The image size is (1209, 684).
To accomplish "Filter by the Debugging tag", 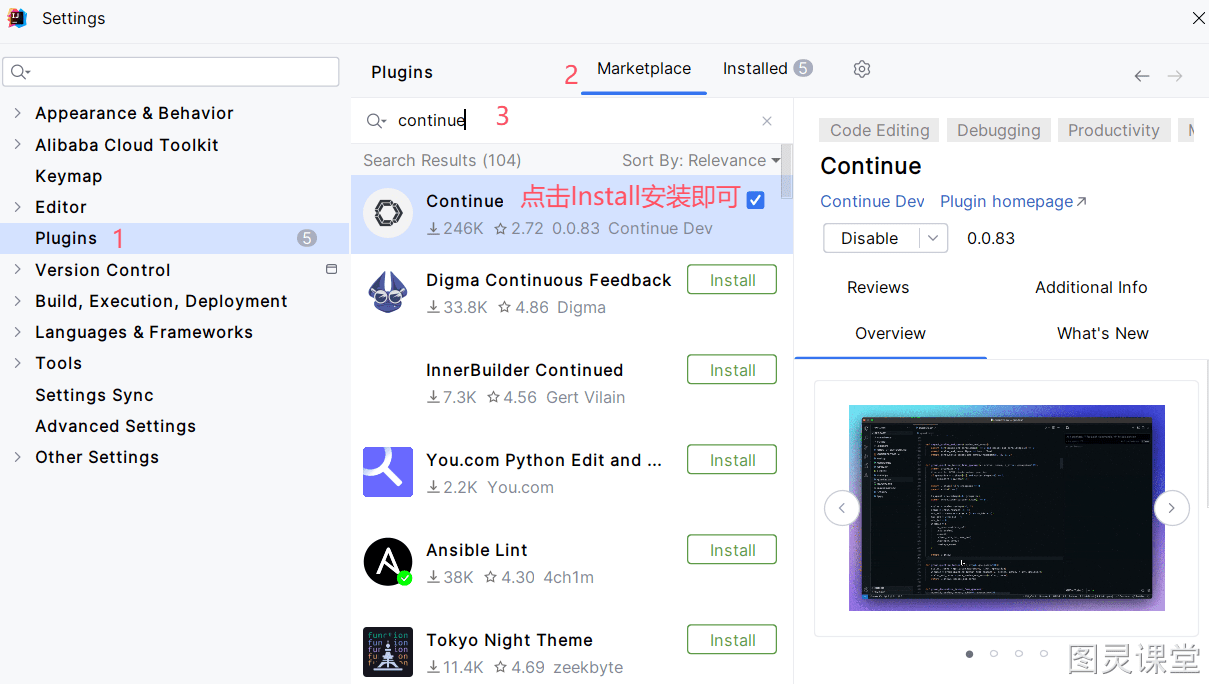I will (x=999, y=130).
